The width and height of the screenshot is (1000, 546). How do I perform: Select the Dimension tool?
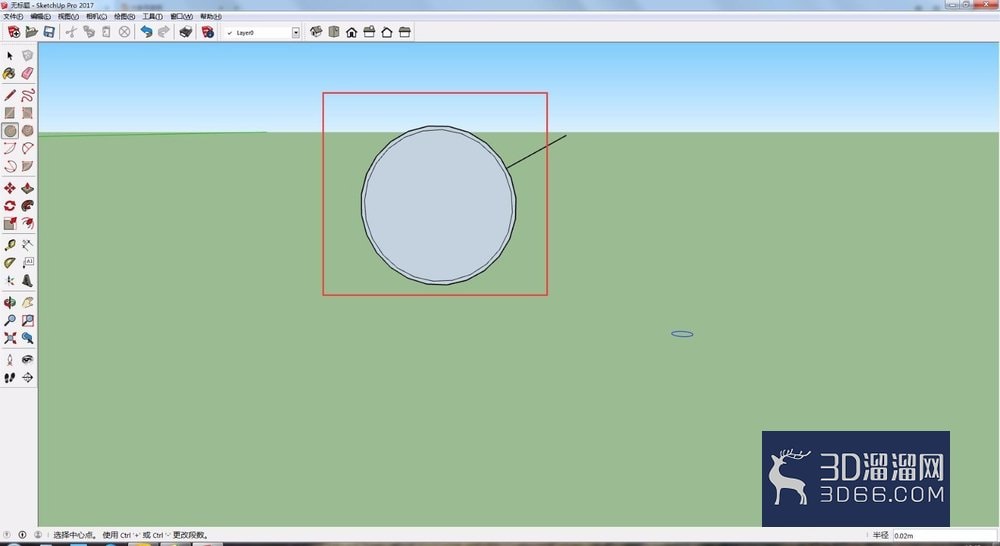pyautogui.click(x=27, y=245)
